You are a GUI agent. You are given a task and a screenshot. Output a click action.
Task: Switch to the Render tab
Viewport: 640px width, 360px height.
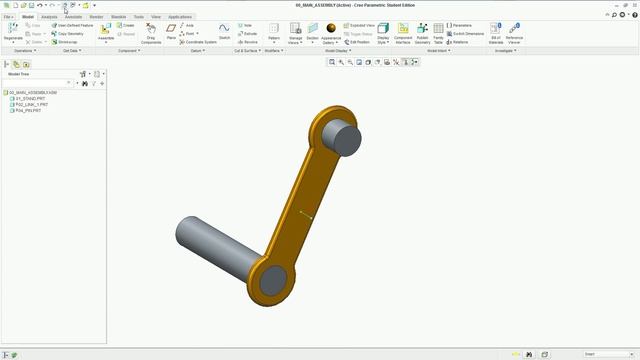click(96, 17)
